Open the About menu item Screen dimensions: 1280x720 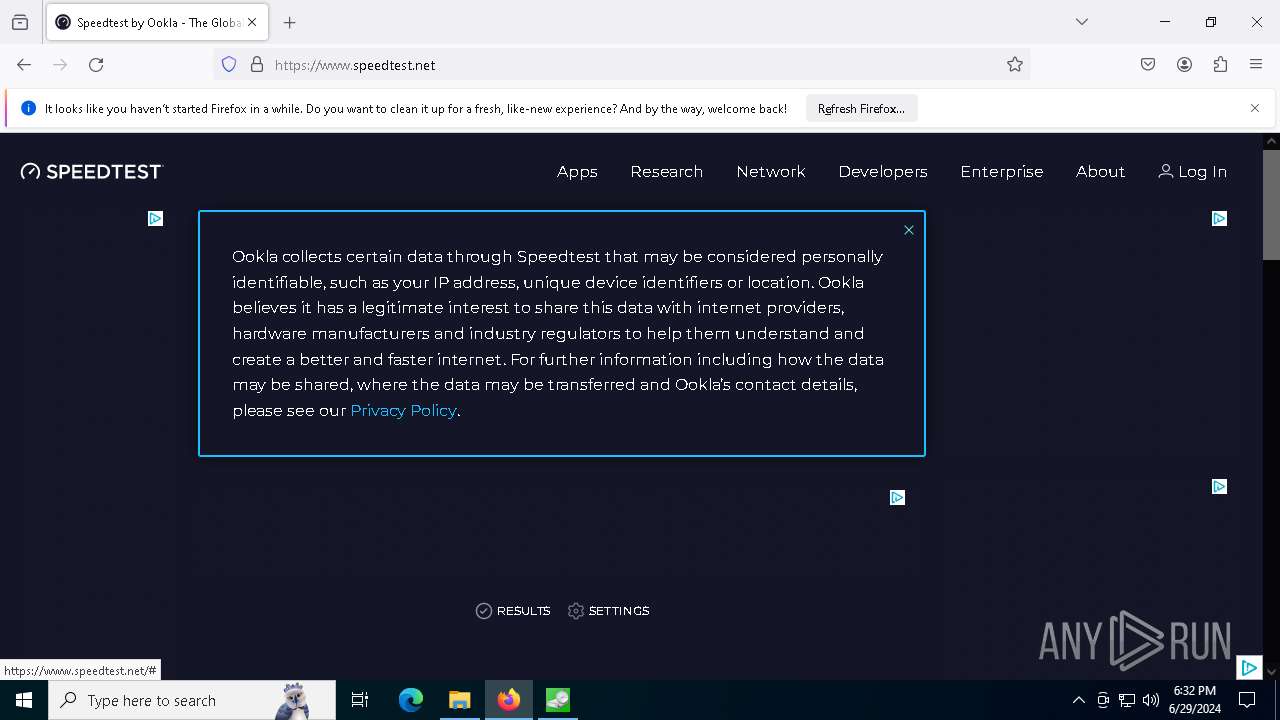(1100, 172)
